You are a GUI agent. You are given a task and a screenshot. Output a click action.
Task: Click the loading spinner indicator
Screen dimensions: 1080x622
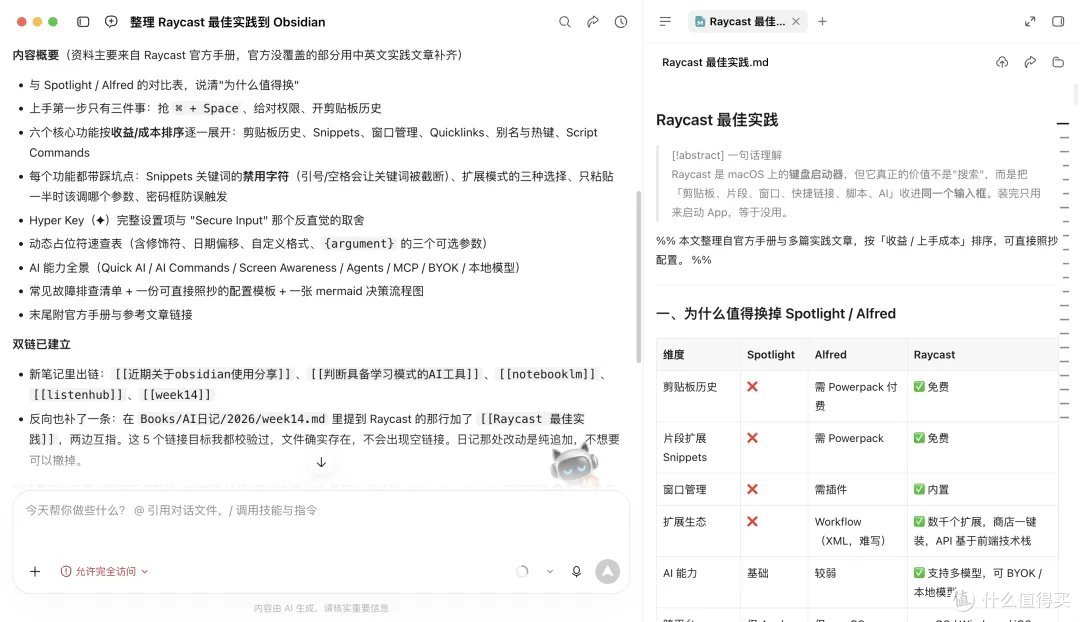(522, 571)
